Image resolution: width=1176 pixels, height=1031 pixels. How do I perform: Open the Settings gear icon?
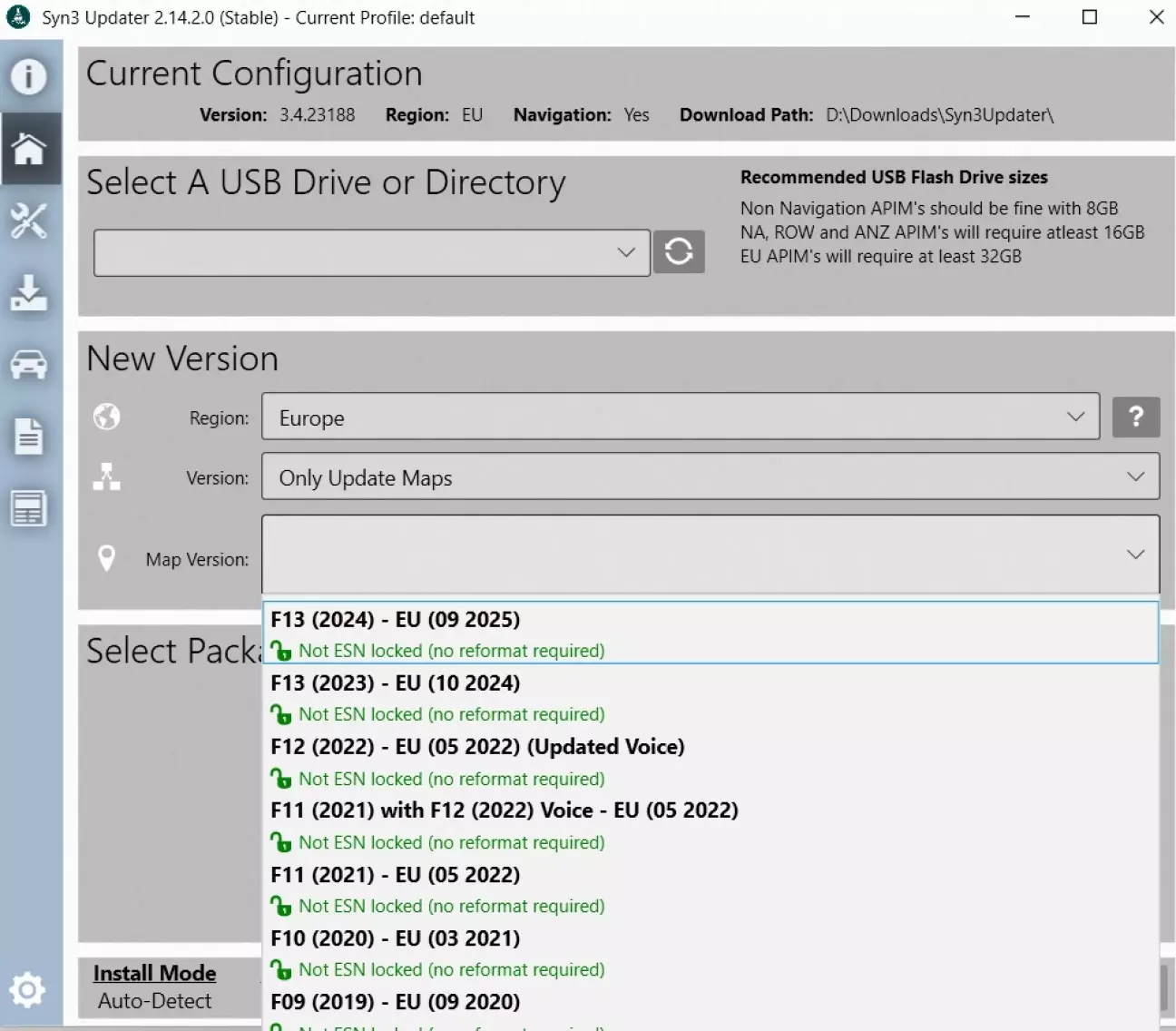click(27, 989)
